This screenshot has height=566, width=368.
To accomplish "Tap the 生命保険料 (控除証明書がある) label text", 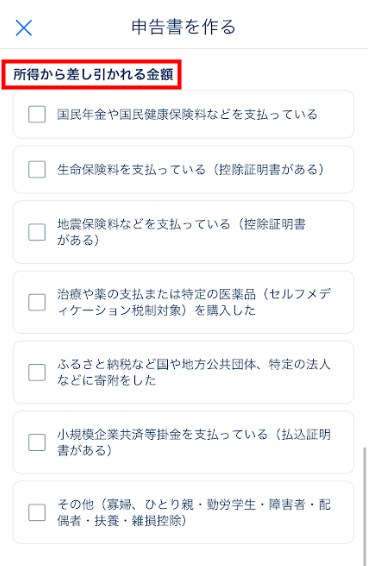I will click(x=191, y=169).
